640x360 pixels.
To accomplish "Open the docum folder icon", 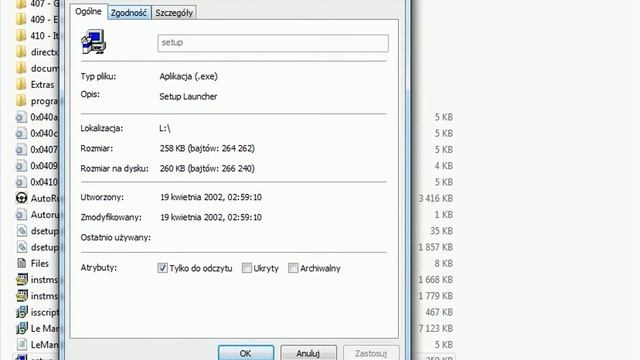I will click(x=21, y=68).
